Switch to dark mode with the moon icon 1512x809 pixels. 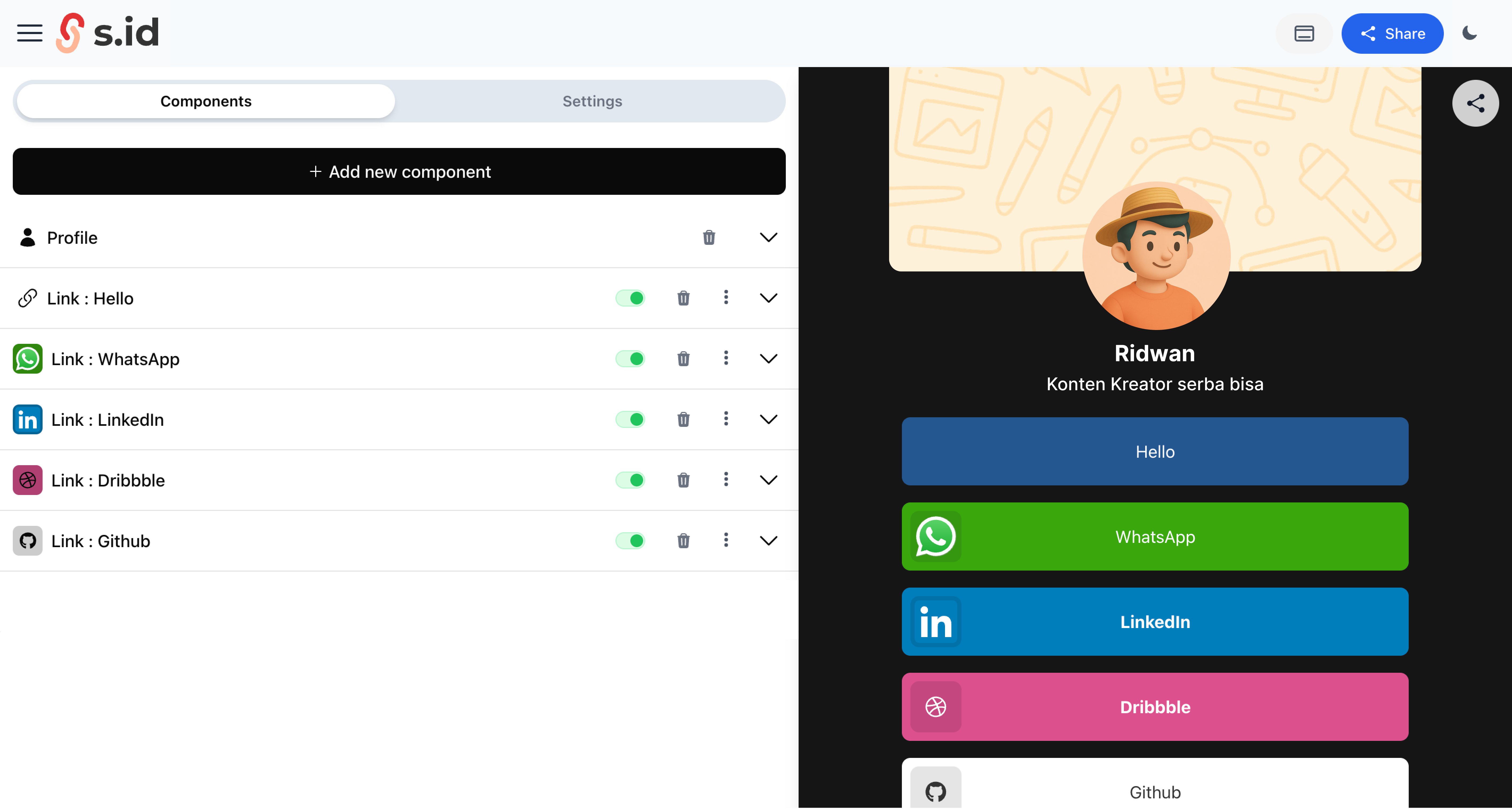(x=1470, y=34)
